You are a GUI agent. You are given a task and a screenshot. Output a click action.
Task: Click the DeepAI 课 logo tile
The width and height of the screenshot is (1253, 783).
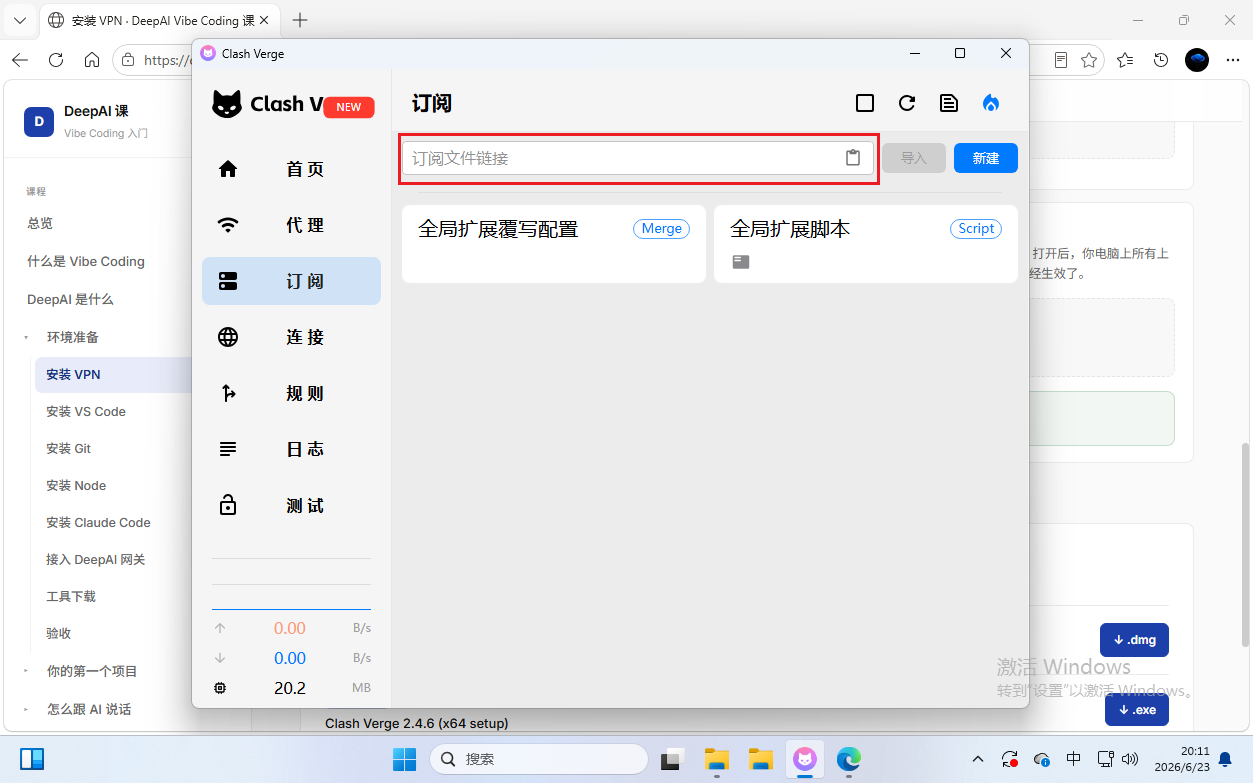pos(39,121)
